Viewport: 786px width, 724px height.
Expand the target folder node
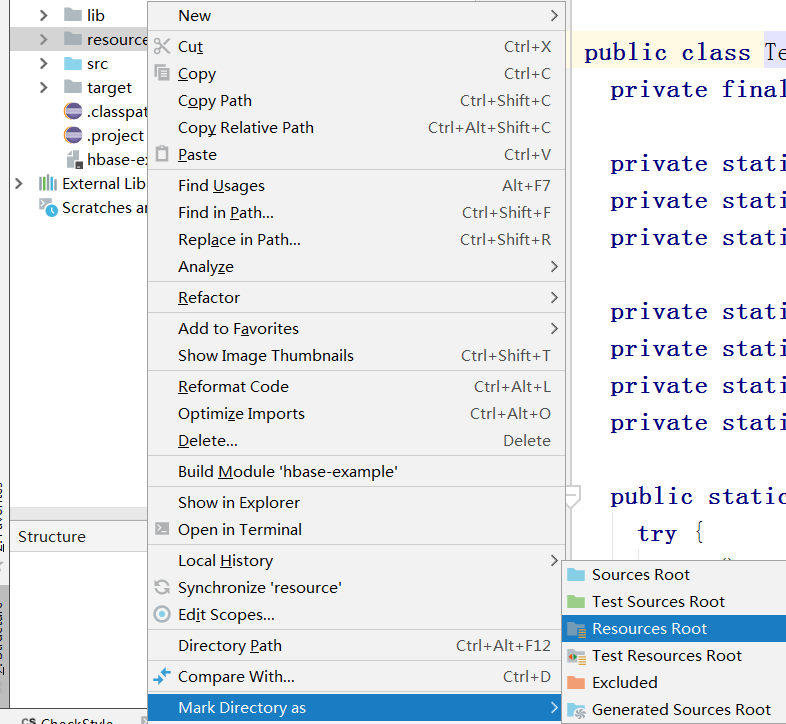tap(43, 87)
